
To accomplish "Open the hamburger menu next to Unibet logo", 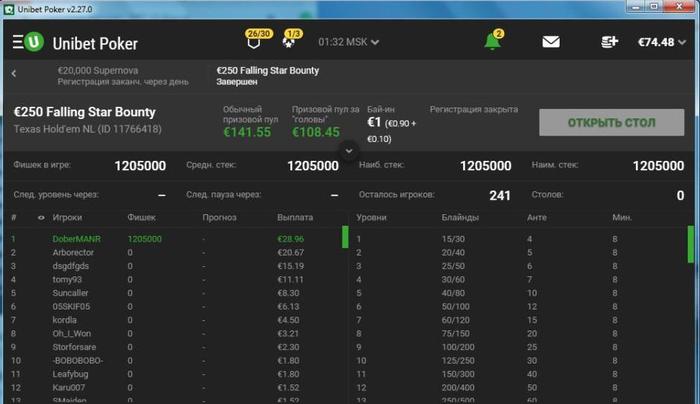I will [x=18, y=42].
